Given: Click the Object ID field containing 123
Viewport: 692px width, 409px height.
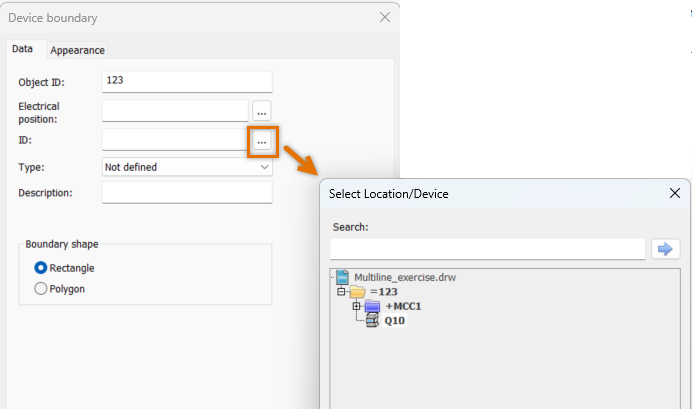Looking at the screenshot, I should tap(187, 82).
